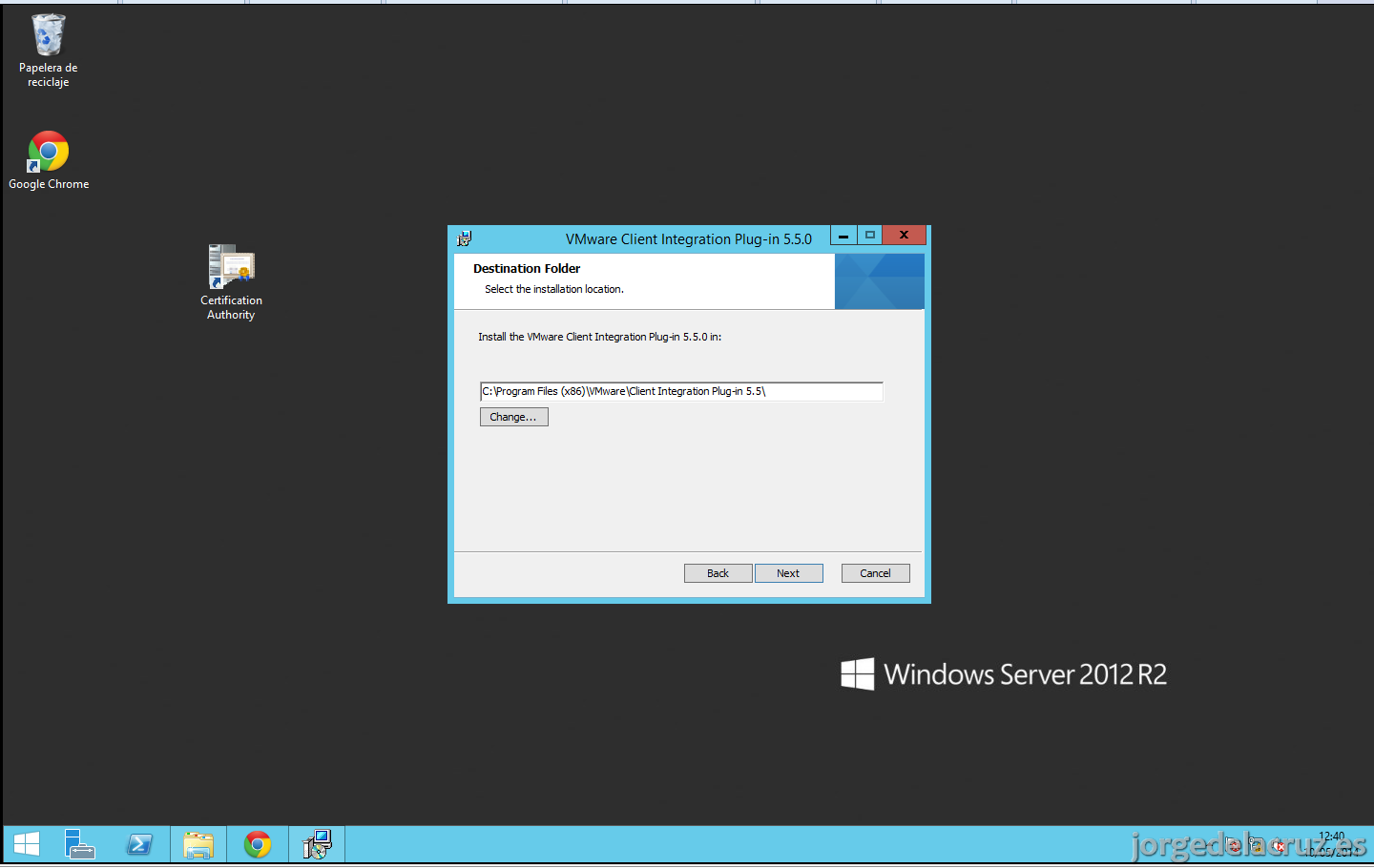The height and width of the screenshot is (868, 1374).
Task: Click the "Destination Folder" heading
Action: pyautogui.click(x=527, y=269)
